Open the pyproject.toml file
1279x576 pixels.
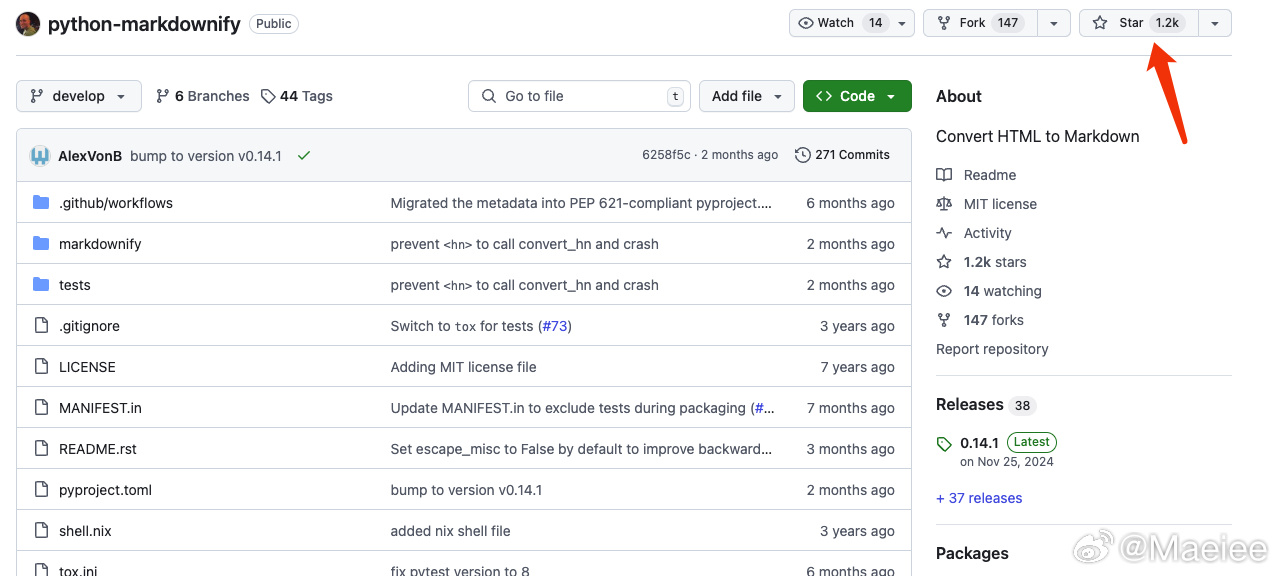coord(105,490)
